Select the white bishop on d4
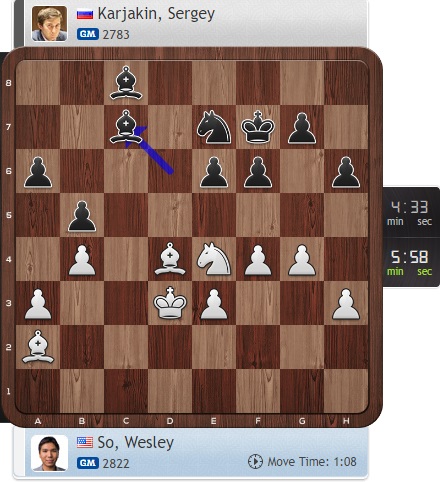440x482 pixels. [x=170, y=259]
